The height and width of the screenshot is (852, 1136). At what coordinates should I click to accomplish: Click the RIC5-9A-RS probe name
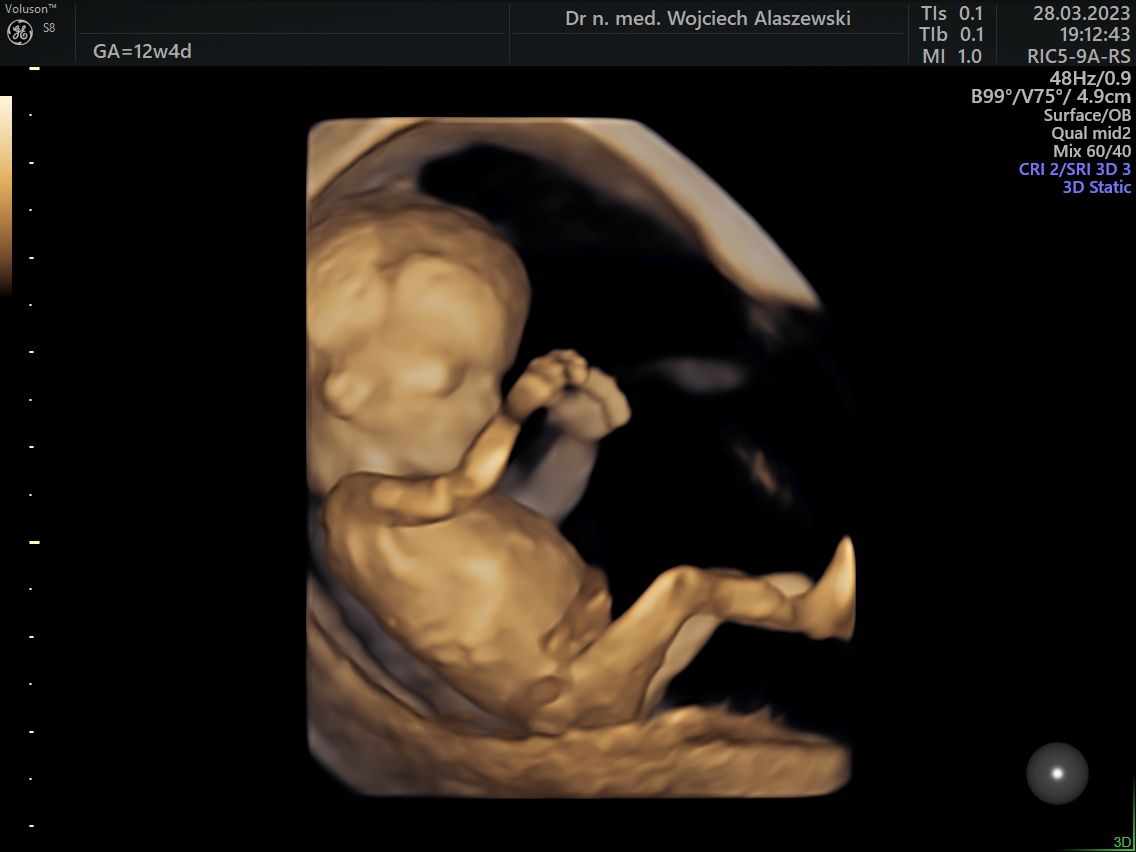(1078, 57)
